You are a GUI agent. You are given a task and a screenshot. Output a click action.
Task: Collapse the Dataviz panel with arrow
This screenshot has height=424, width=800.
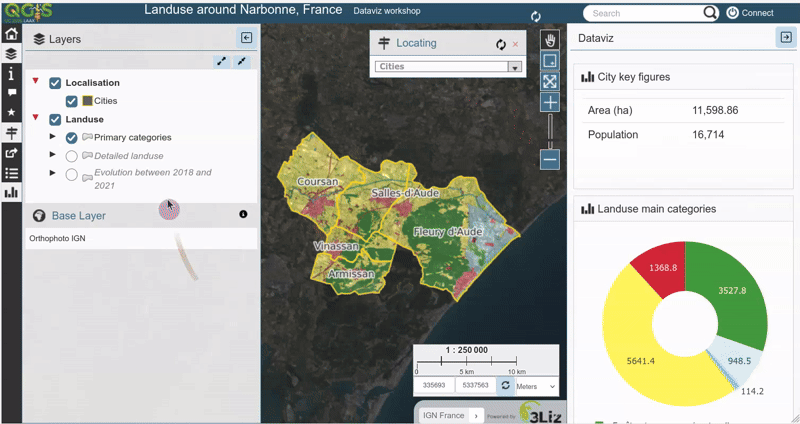tap(786, 37)
